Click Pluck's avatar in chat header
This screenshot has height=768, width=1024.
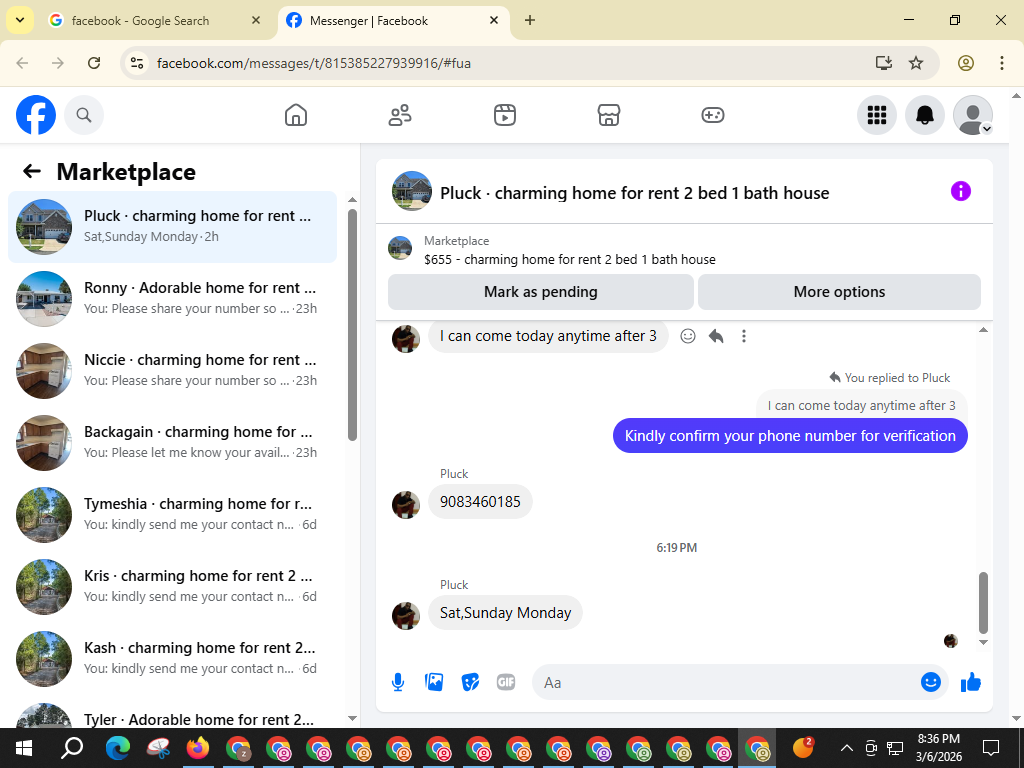pos(411,191)
